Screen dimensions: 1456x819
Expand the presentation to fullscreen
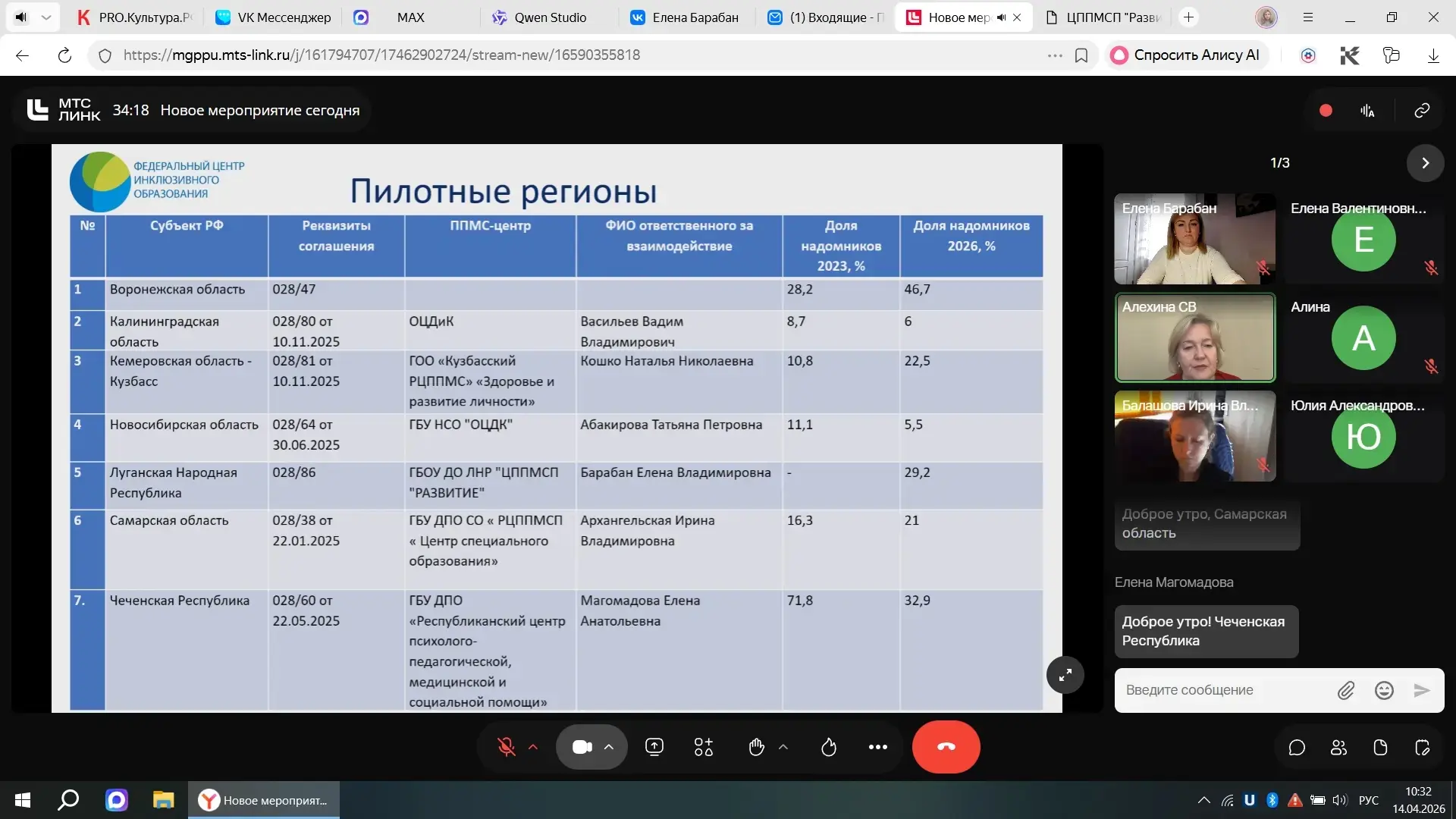point(1065,674)
